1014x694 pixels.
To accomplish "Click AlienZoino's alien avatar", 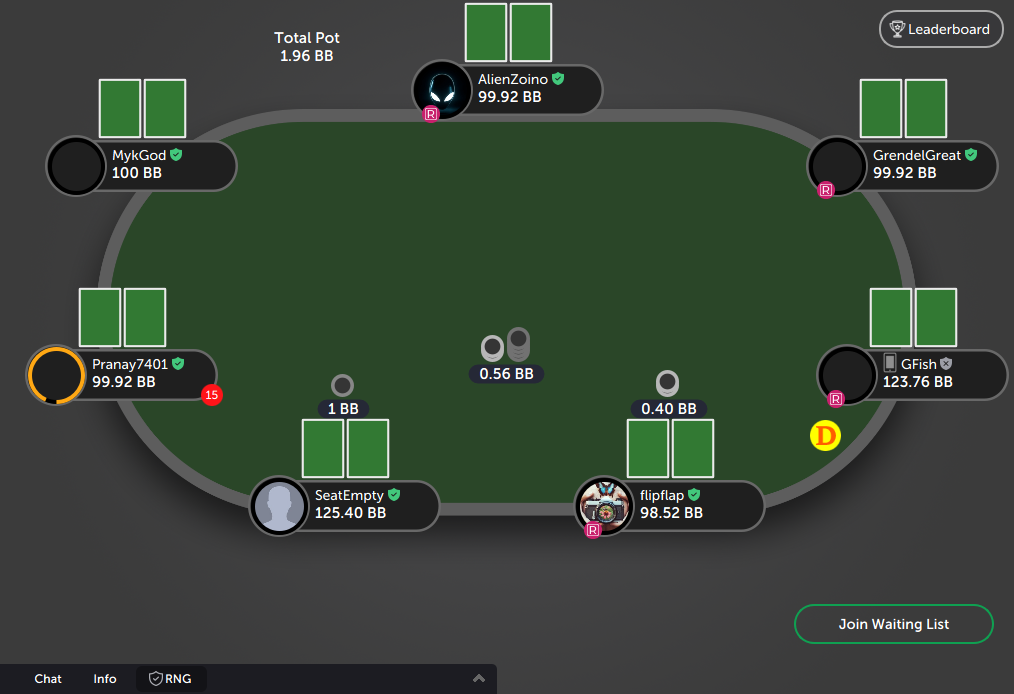I will pos(442,91).
